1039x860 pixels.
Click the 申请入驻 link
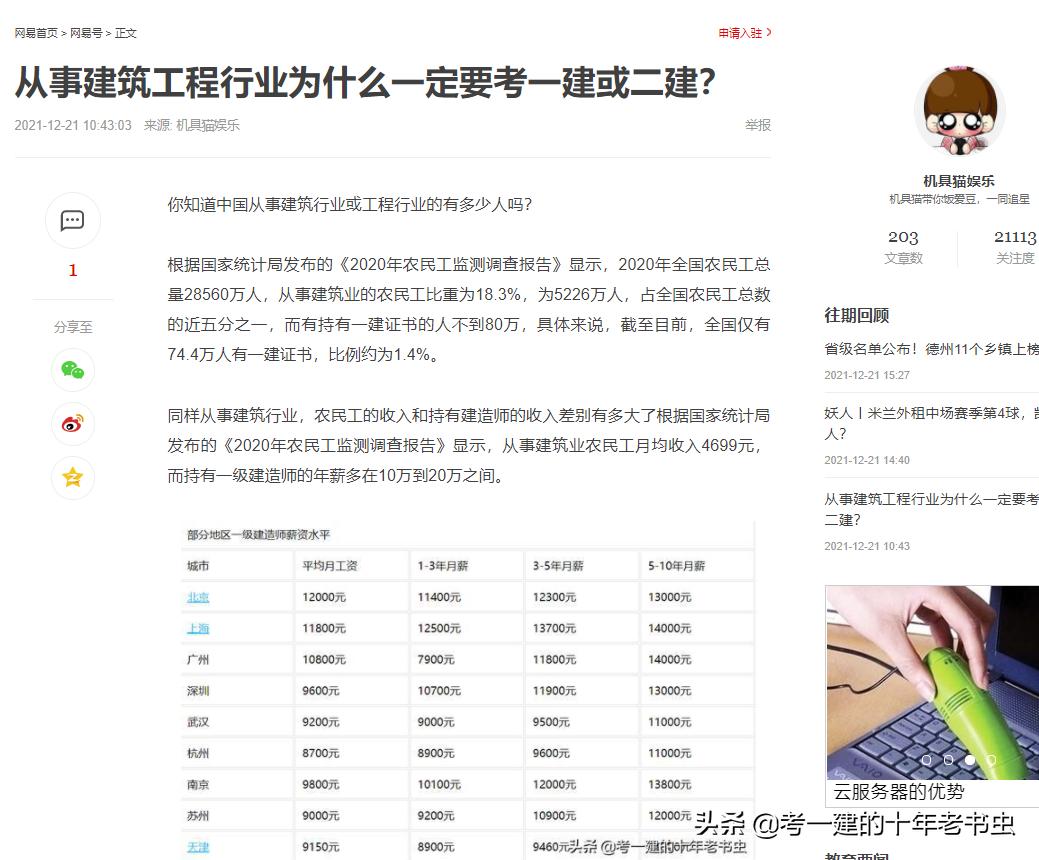(738, 32)
